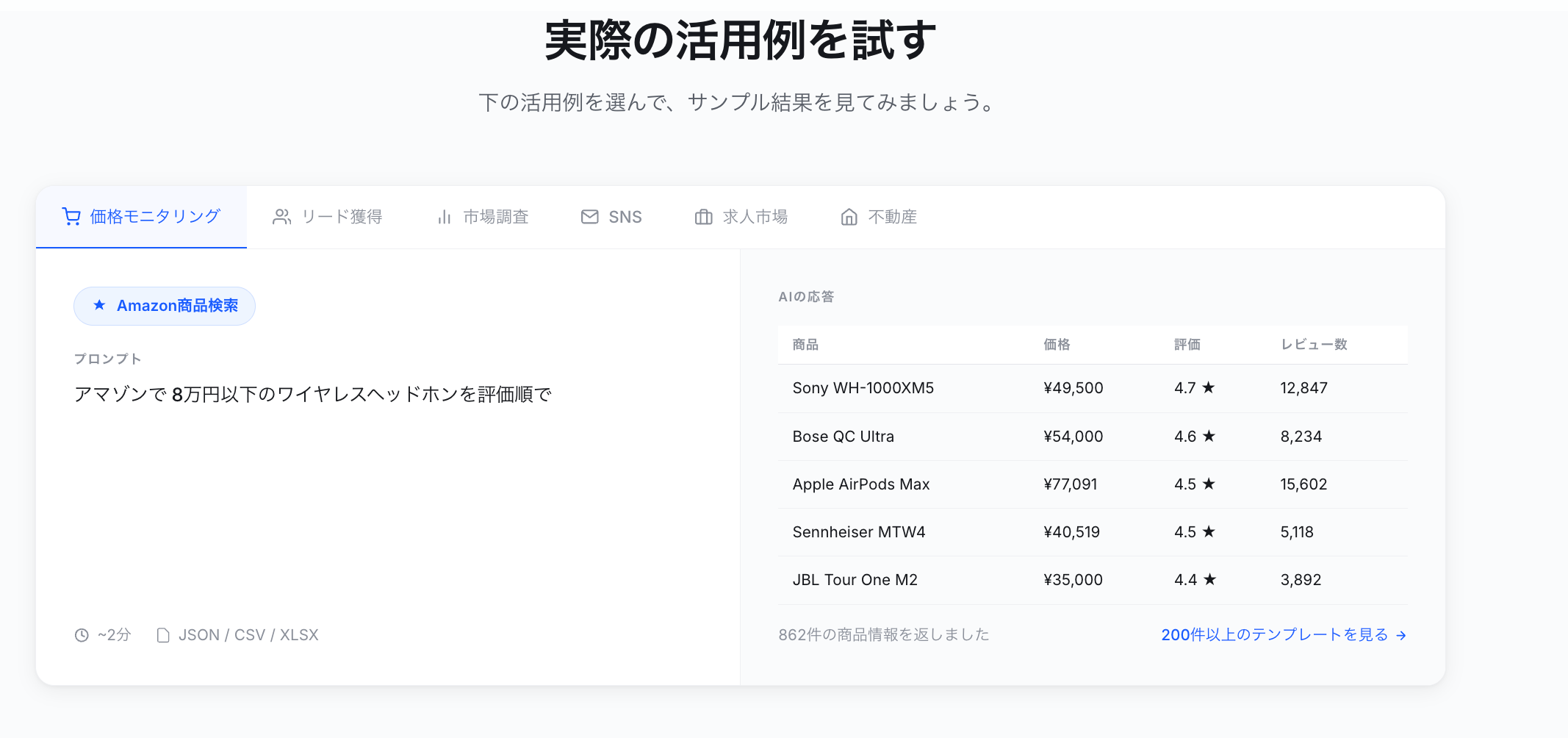This screenshot has width=1568, height=738.
Task: Click the envelope icon beside SNS
Action: 589,217
